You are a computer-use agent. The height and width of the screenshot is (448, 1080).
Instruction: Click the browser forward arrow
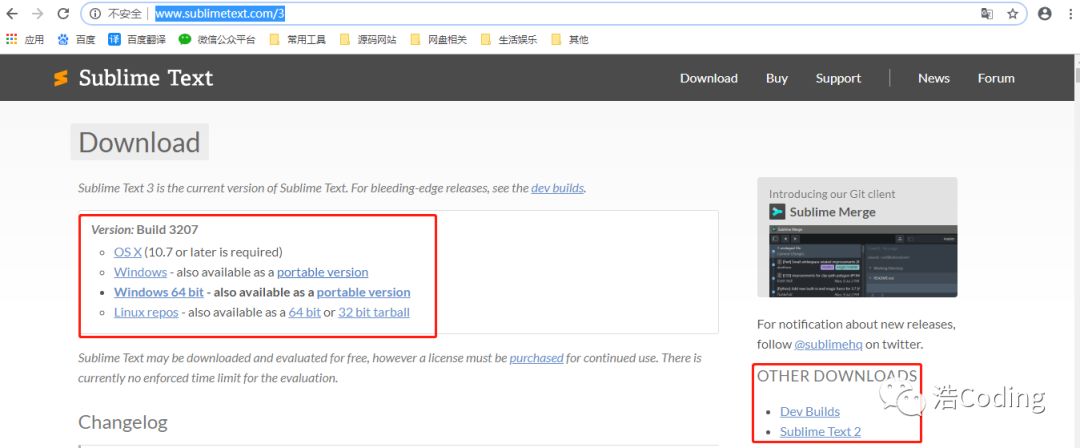point(37,14)
